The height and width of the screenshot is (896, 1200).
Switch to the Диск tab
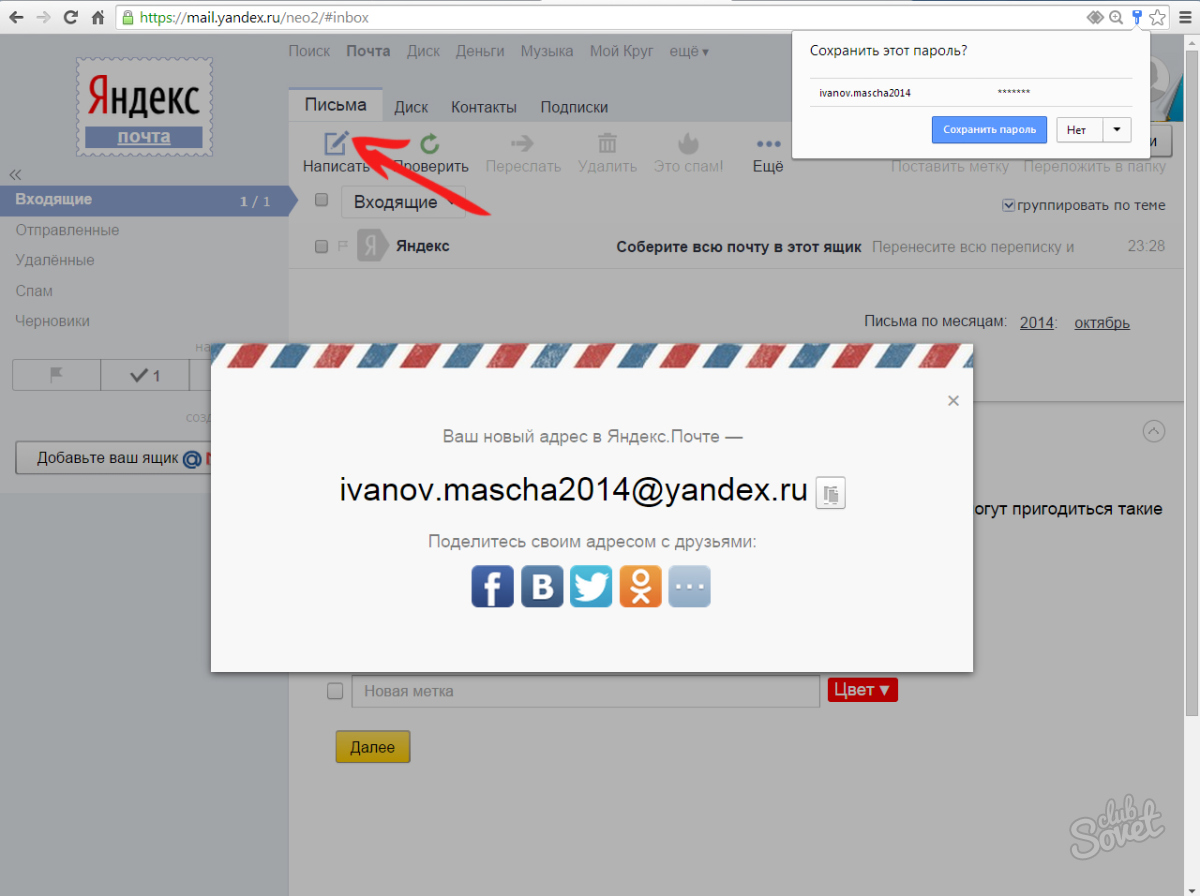point(411,107)
